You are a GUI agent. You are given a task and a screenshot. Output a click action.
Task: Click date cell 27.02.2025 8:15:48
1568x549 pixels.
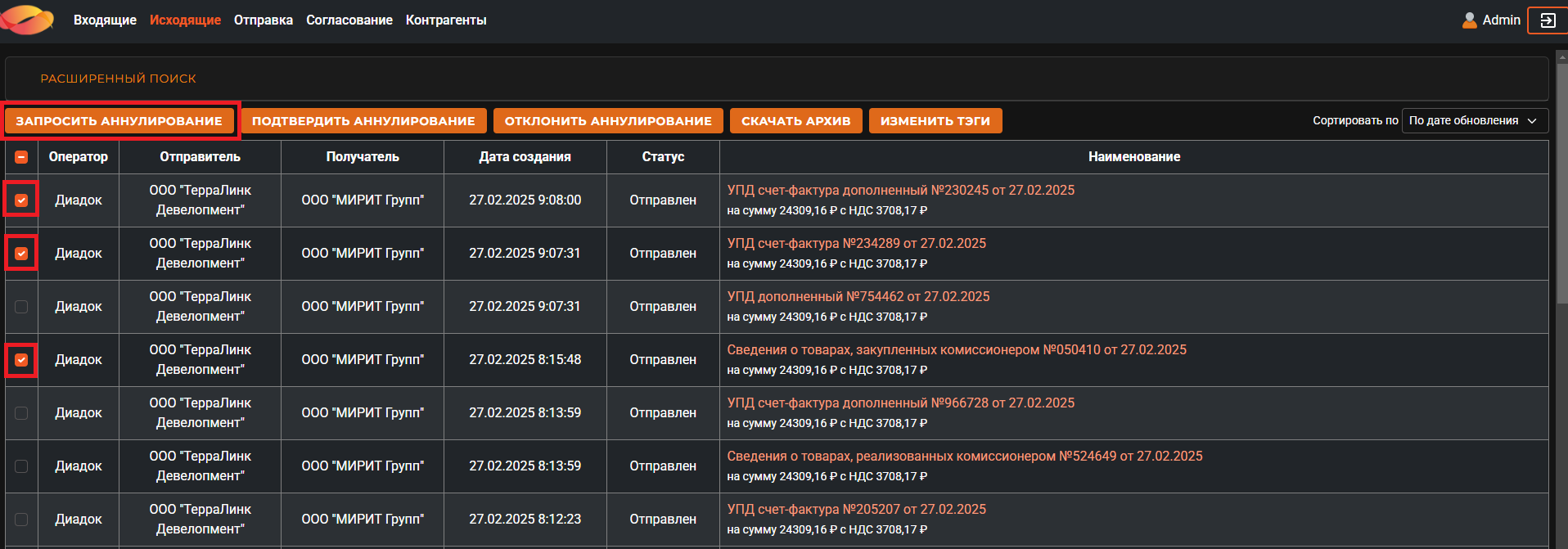(525, 360)
